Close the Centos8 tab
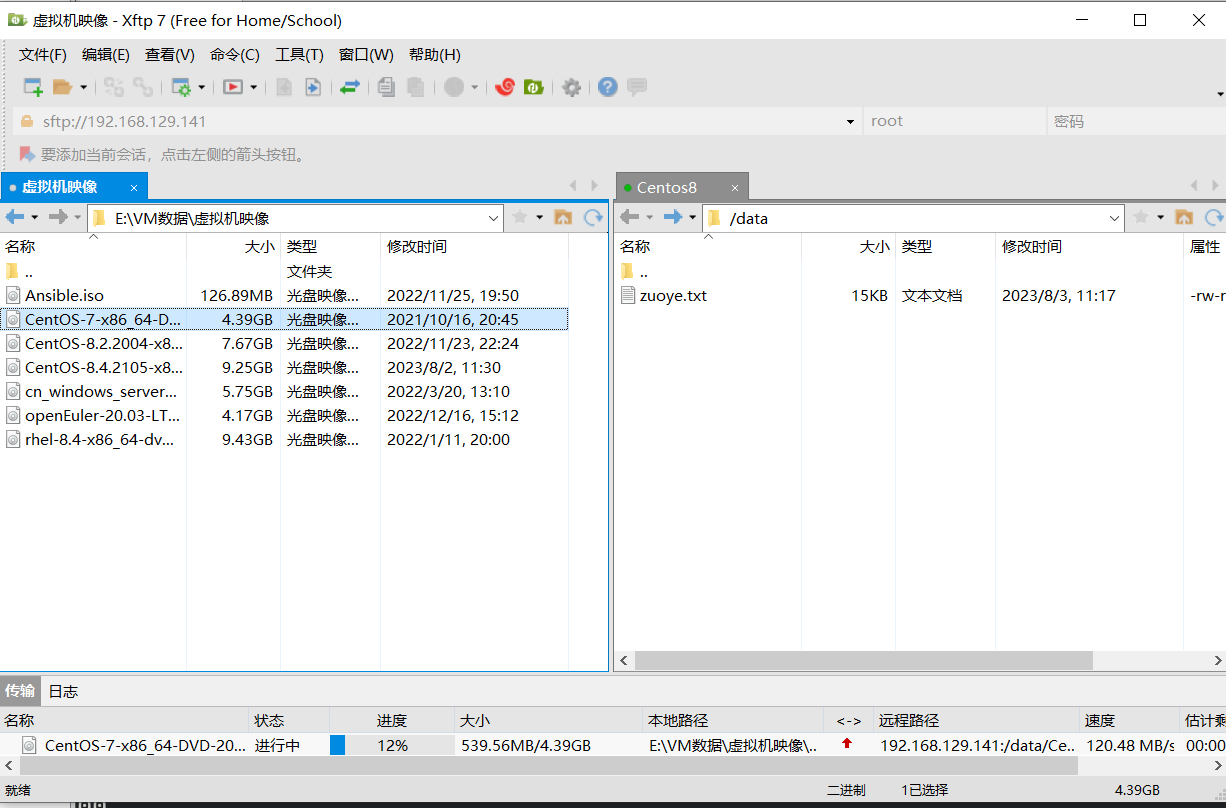 tap(735, 187)
